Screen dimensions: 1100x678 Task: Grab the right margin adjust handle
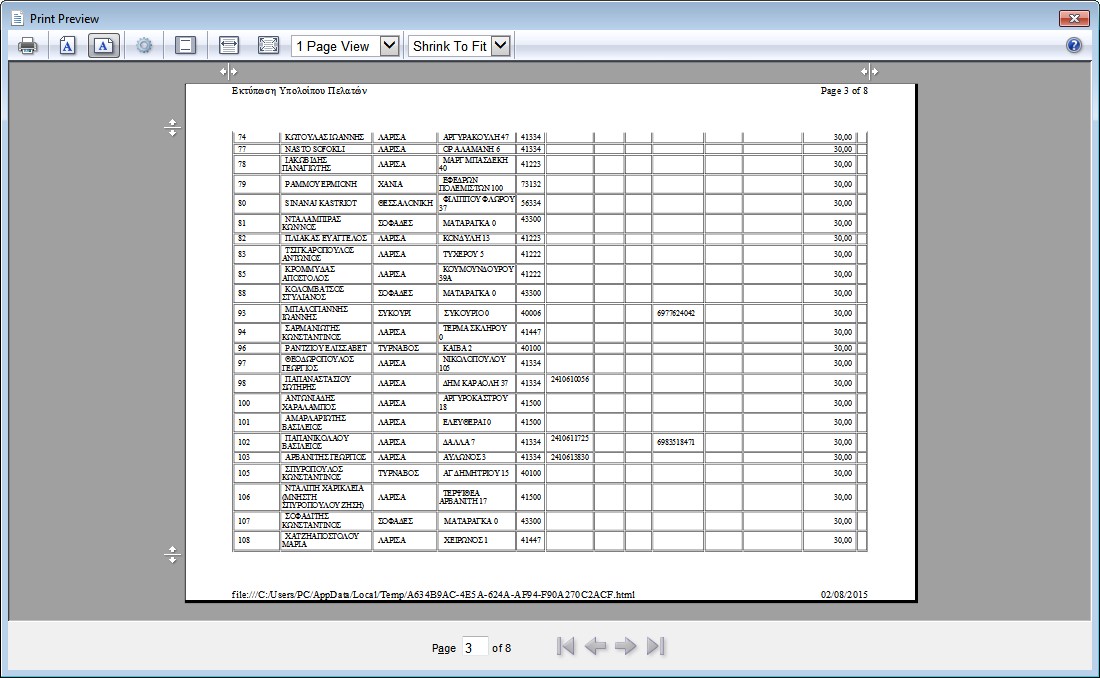click(869, 71)
